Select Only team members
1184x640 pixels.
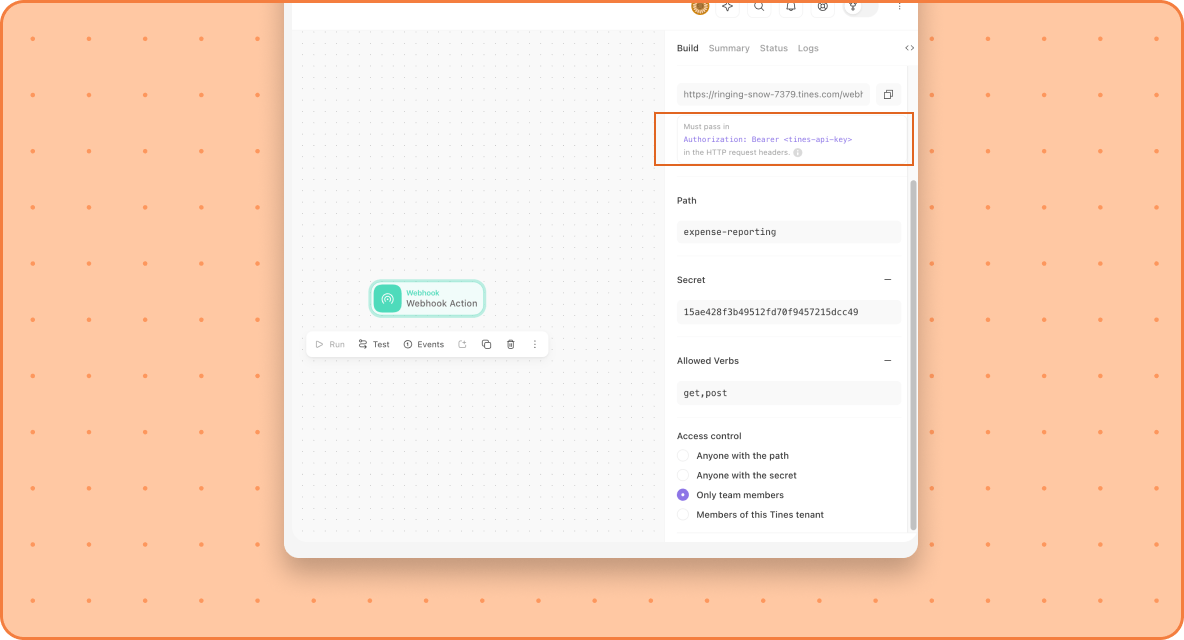pyautogui.click(x=683, y=495)
